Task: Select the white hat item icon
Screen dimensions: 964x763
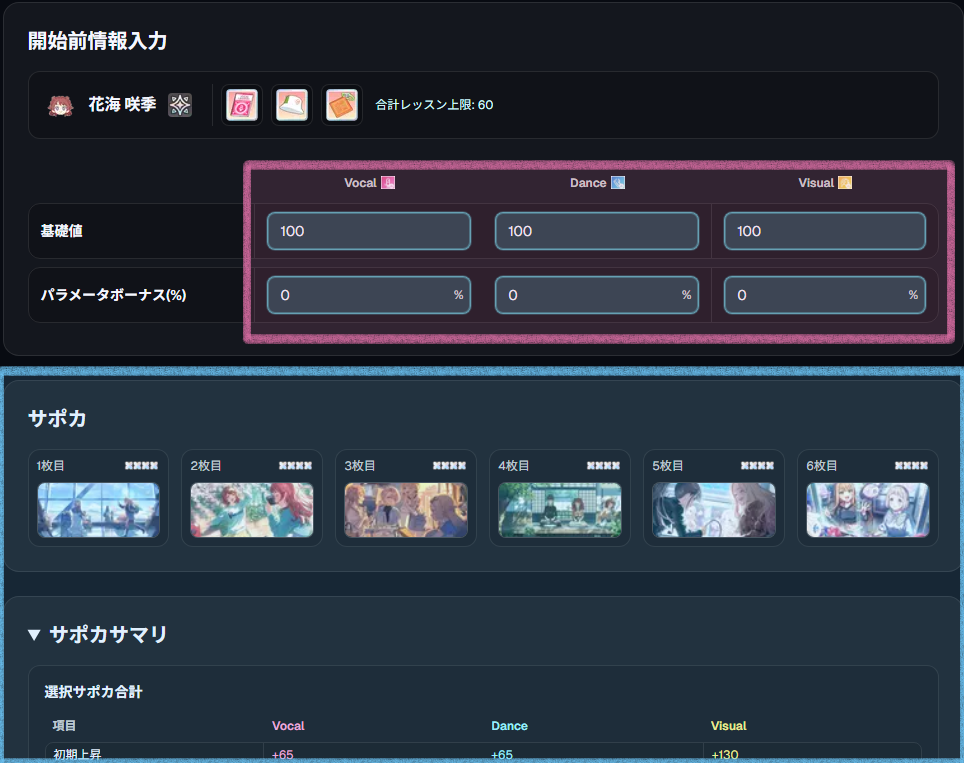Action: 292,104
